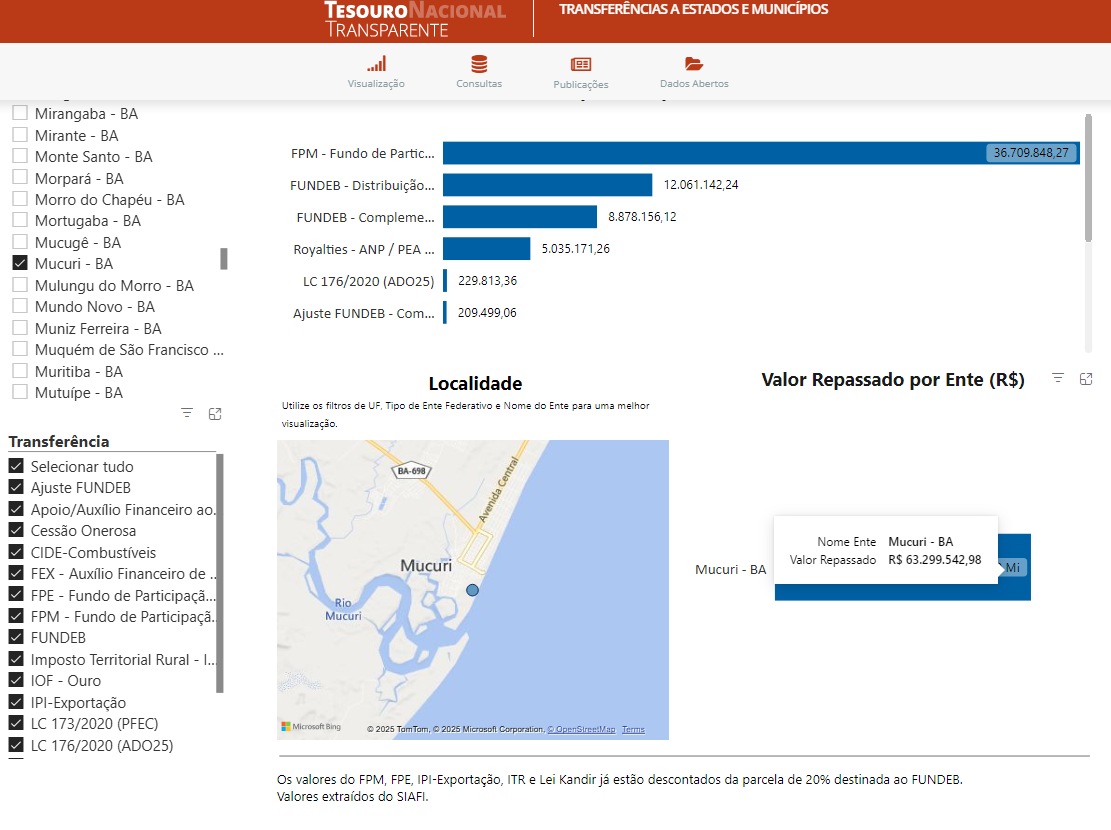
Task: Click filter icon beside Valor Repassado title
Action: tap(1058, 378)
